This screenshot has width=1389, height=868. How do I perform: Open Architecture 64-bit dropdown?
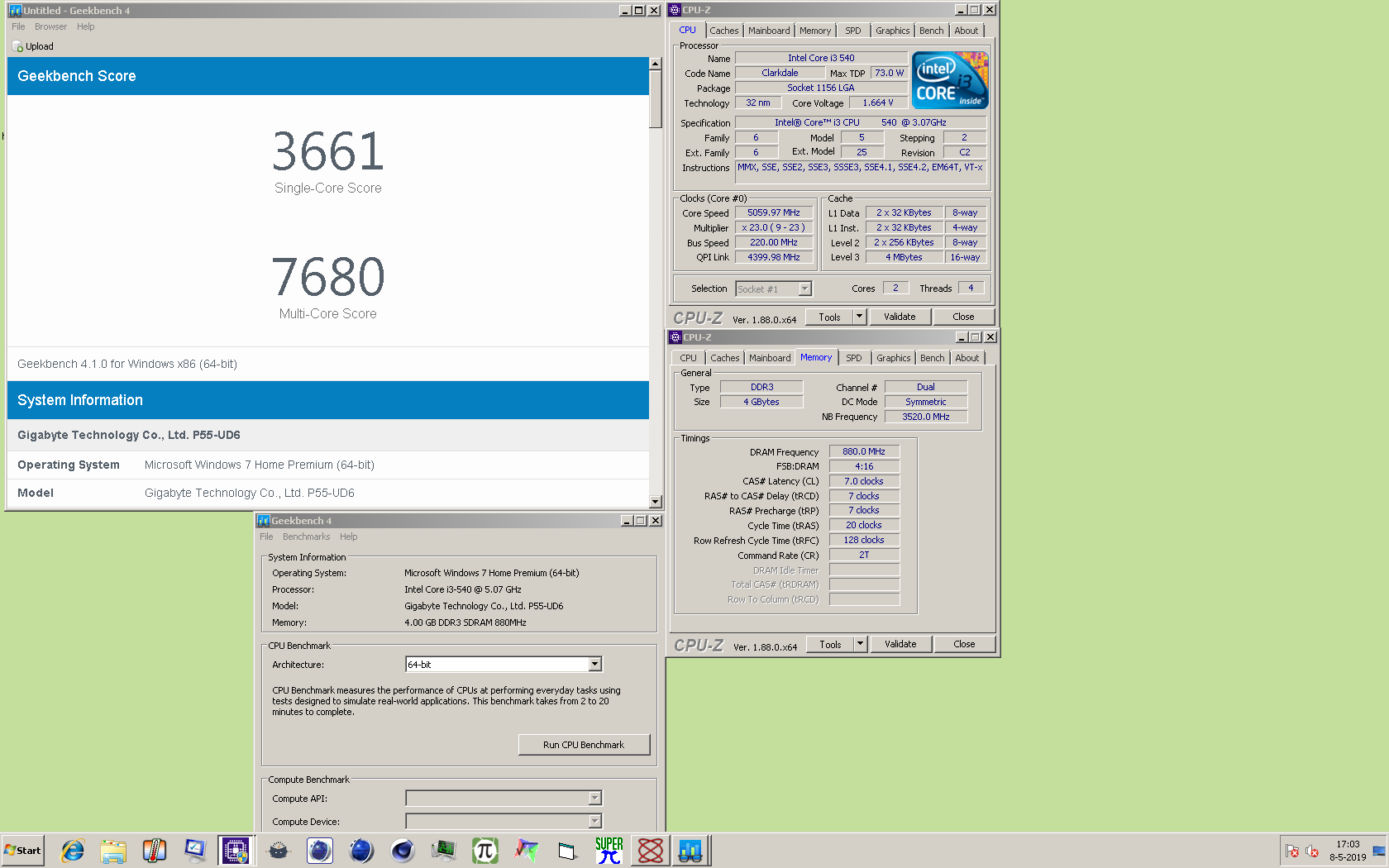tap(594, 665)
